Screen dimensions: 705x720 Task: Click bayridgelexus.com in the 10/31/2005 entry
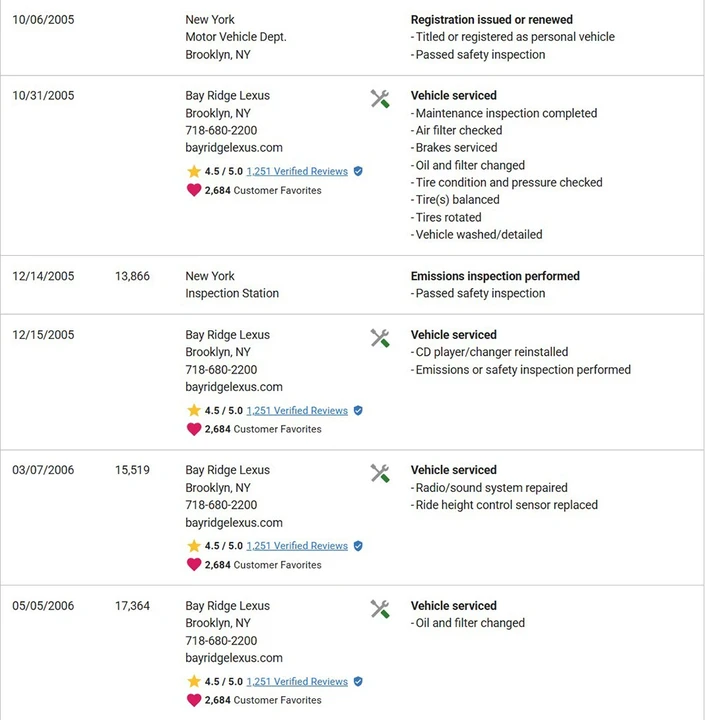pos(234,148)
